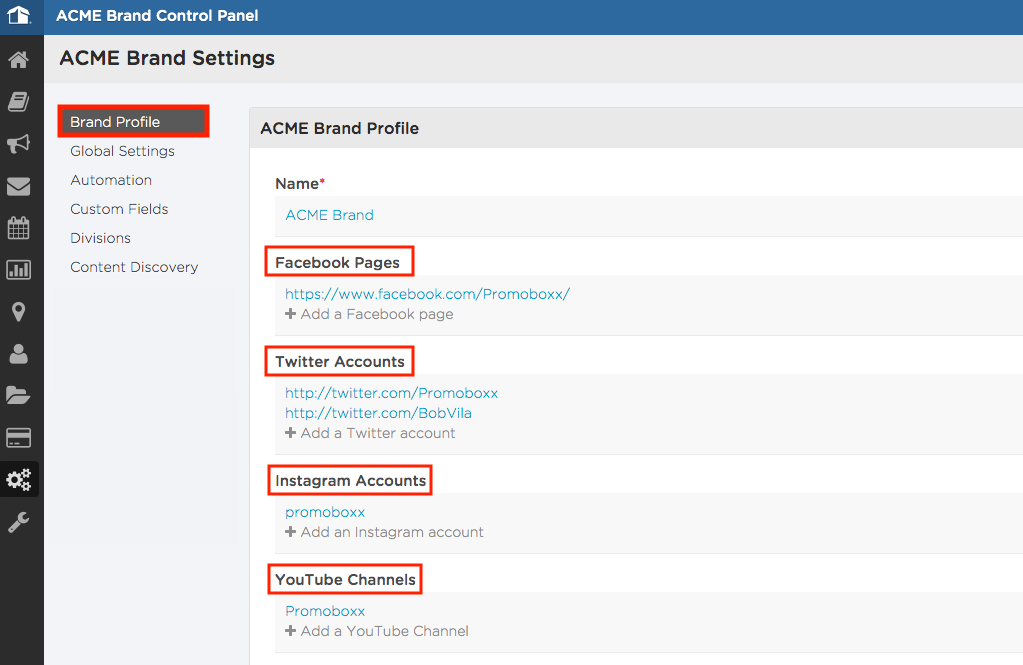Screen dimensions: 1023x665
Task: Click the YouTube Channels heading
Action: (x=345, y=580)
